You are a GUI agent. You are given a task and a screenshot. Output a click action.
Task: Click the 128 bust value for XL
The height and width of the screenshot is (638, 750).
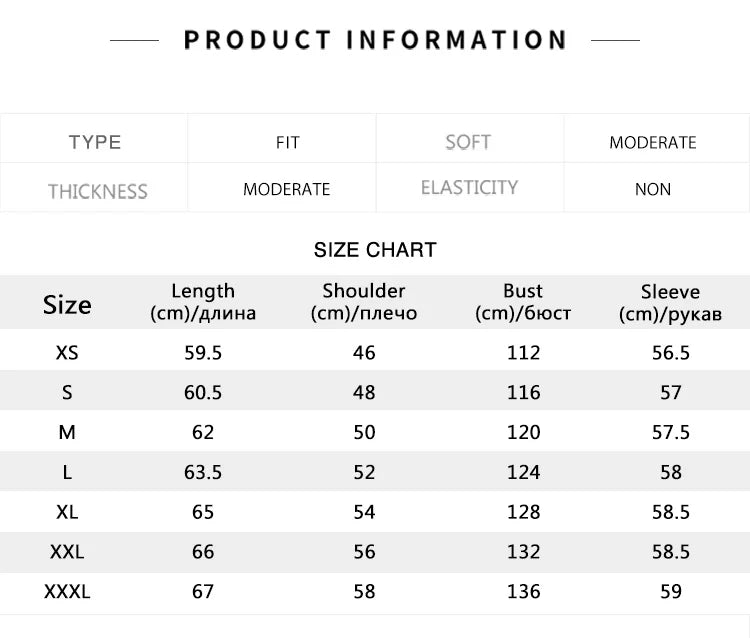pyautogui.click(x=523, y=512)
